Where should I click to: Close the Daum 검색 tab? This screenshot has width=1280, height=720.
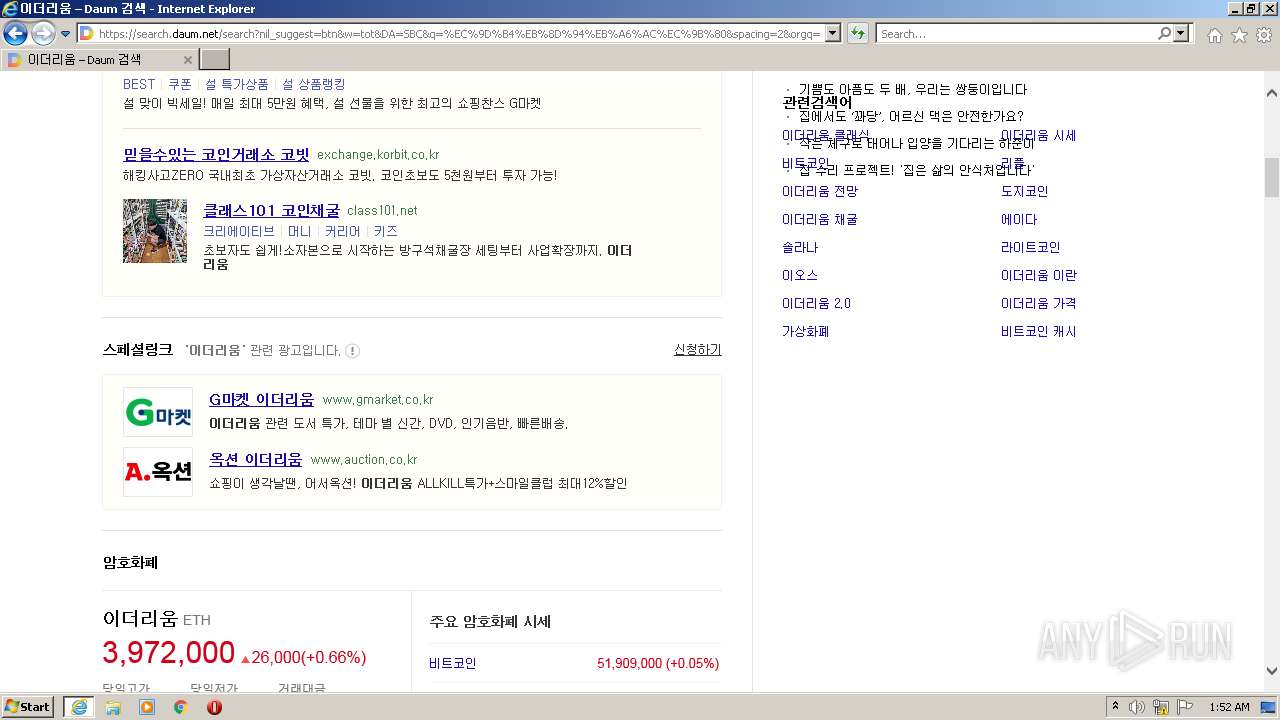coord(187,60)
